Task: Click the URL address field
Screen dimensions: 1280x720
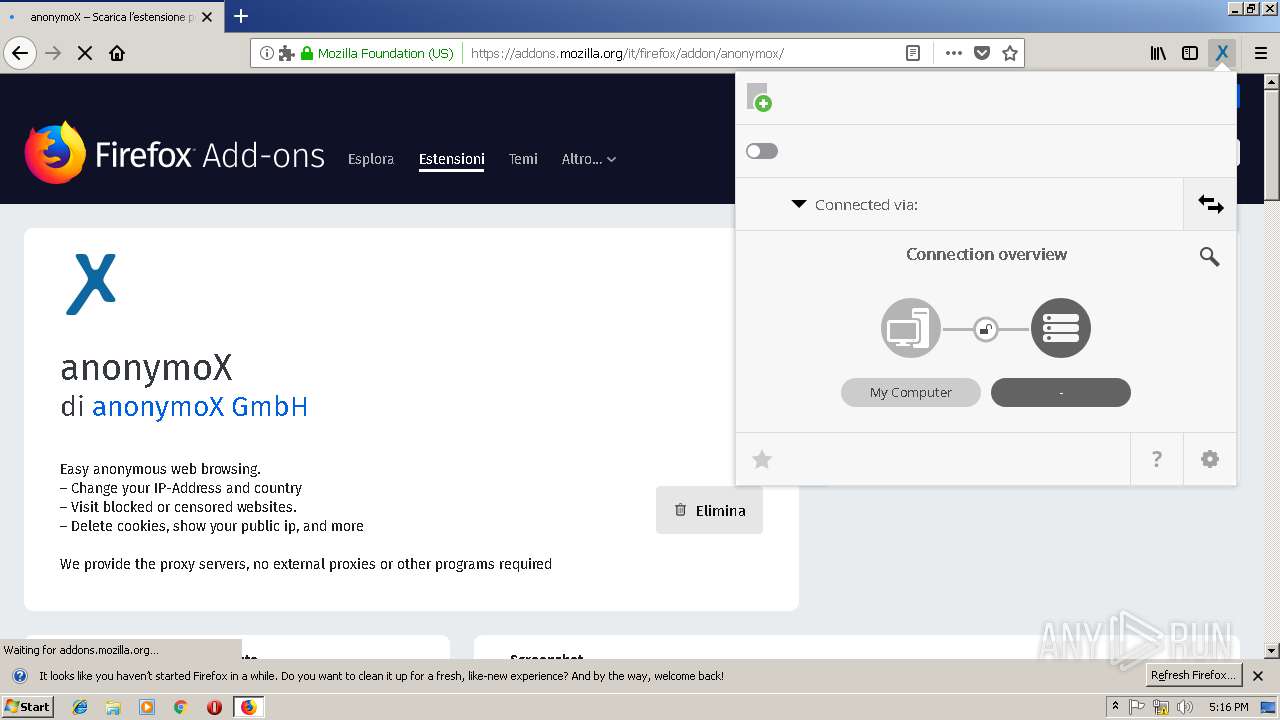Action: pyautogui.click(x=680, y=53)
